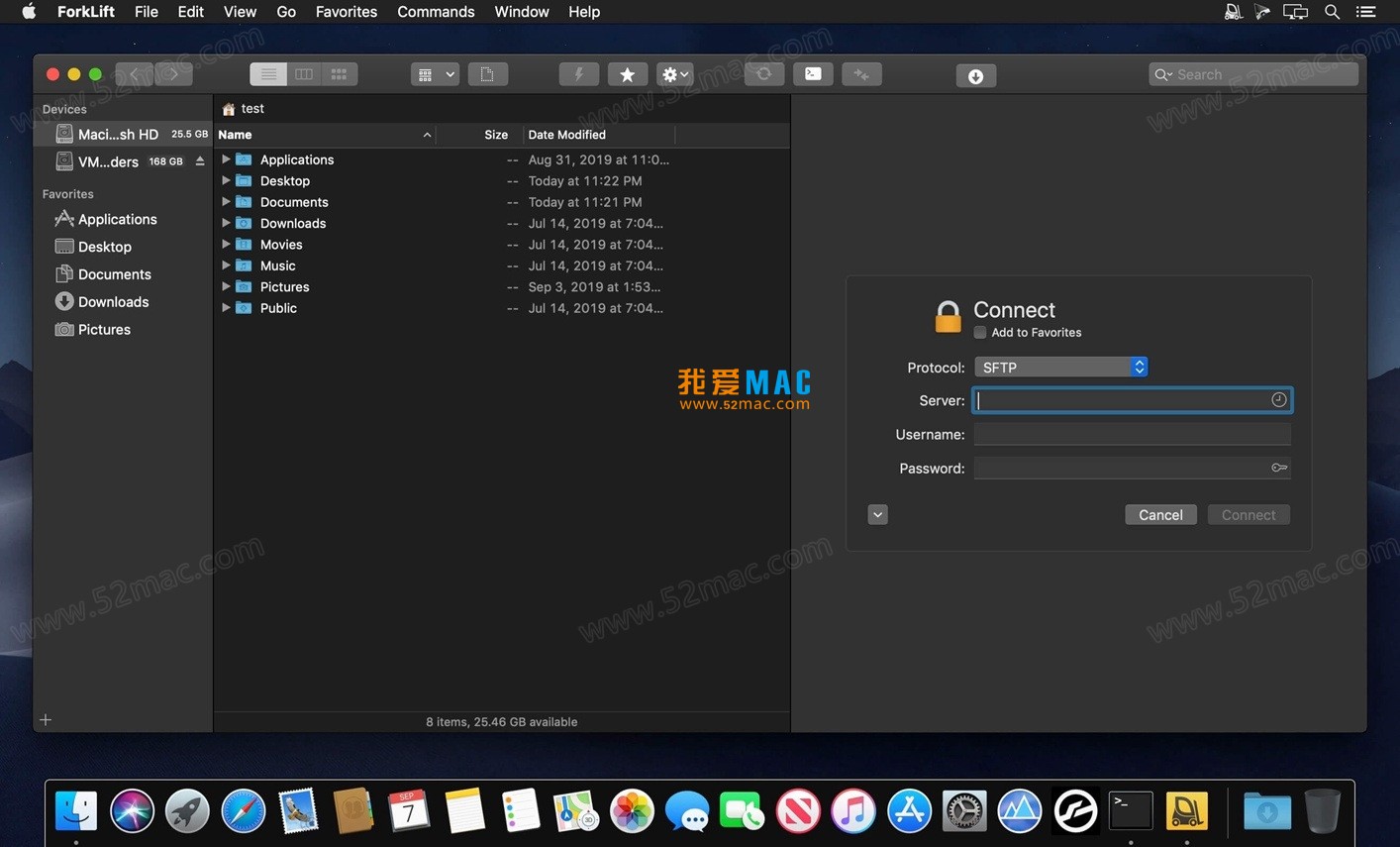The width and height of the screenshot is (1400, 847).
Task: Expand the Movies folder row
Action: click(226, 245)
